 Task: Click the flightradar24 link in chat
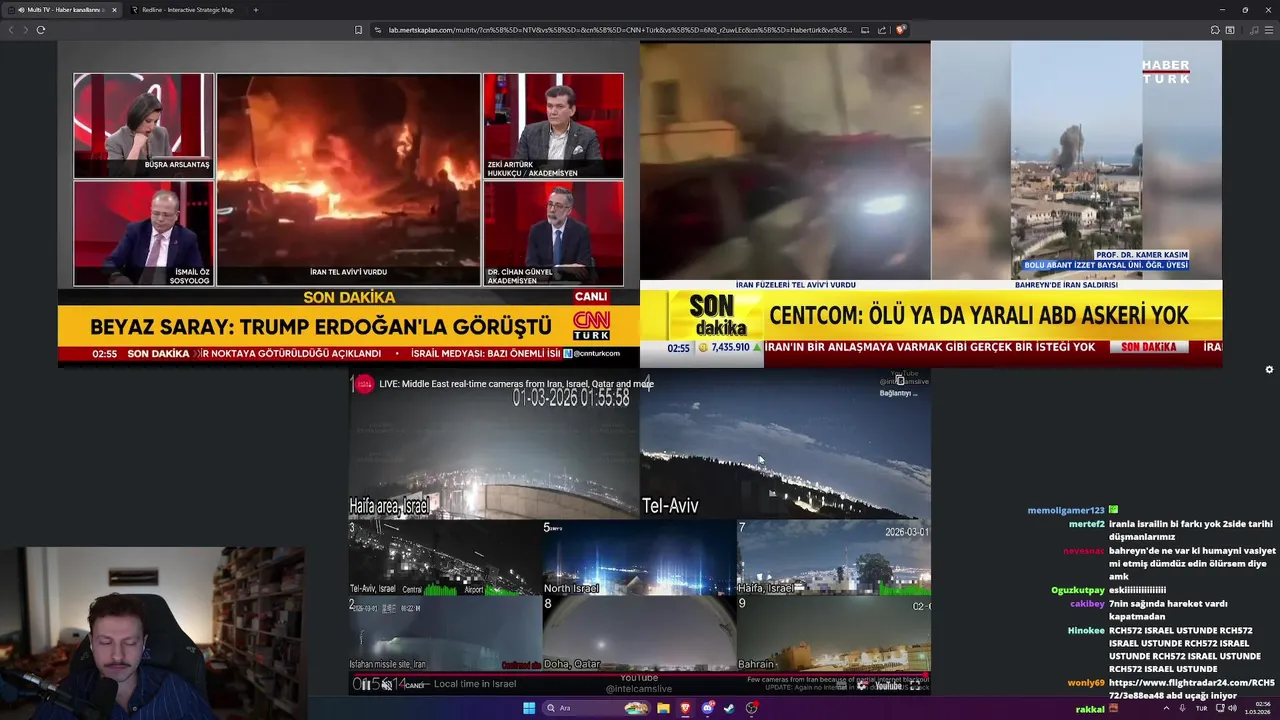coord(1191,689)
